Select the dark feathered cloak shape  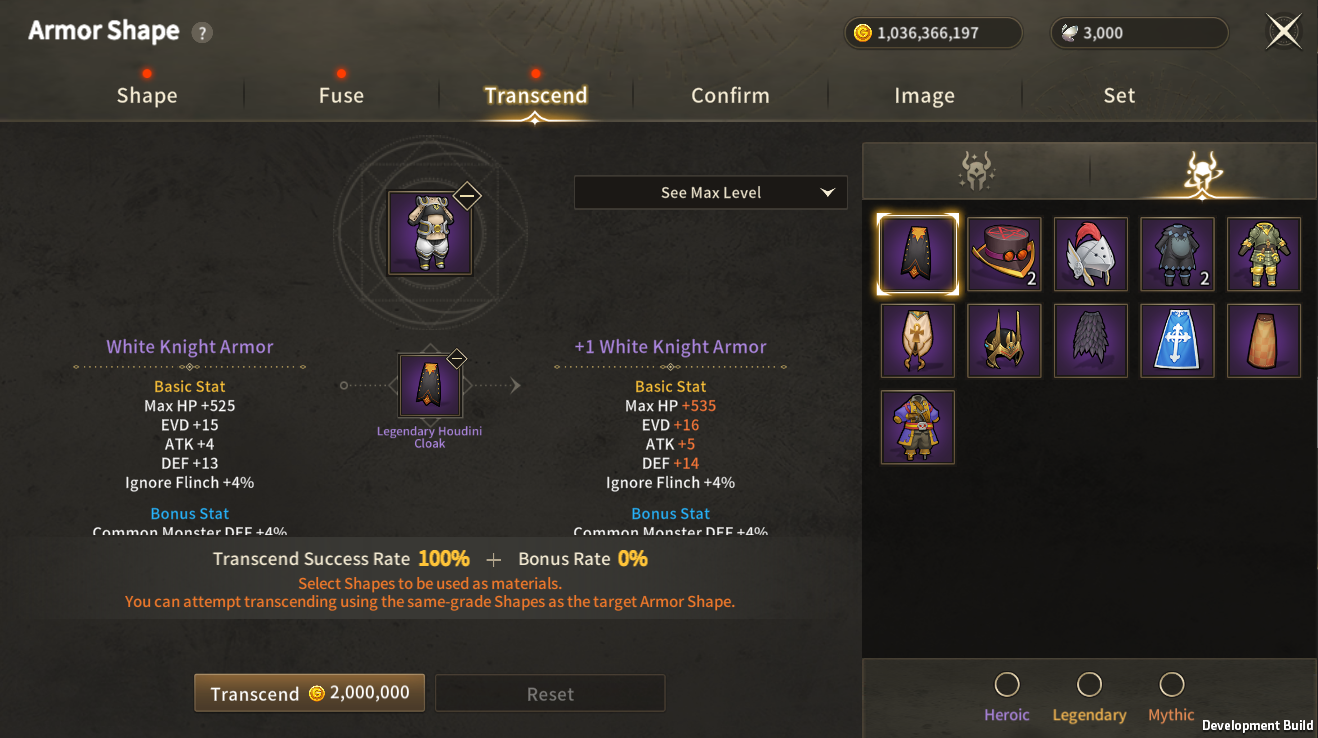1091,341
